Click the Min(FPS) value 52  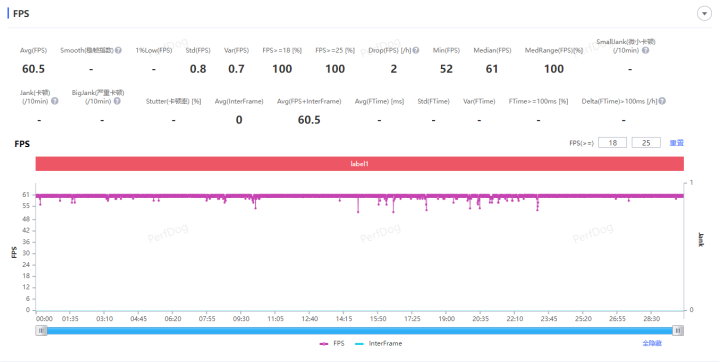pos(446,69)
